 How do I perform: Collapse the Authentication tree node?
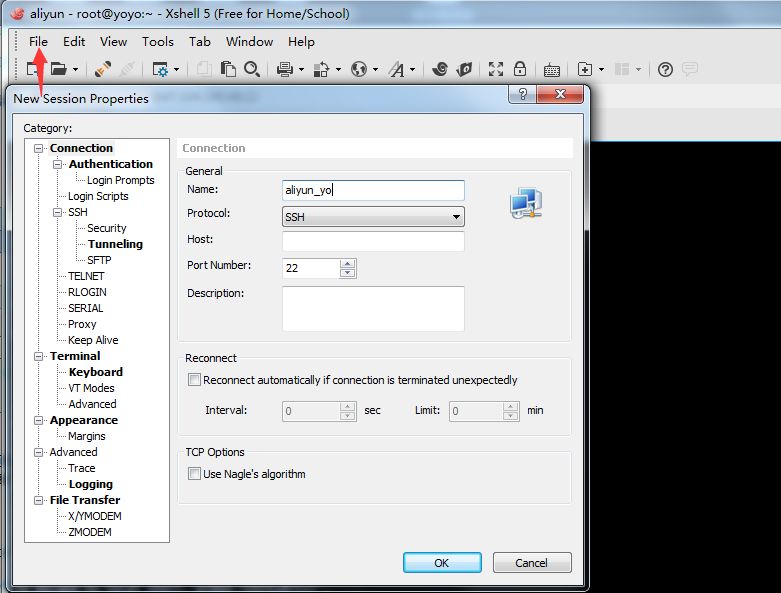tap(57, 164)
